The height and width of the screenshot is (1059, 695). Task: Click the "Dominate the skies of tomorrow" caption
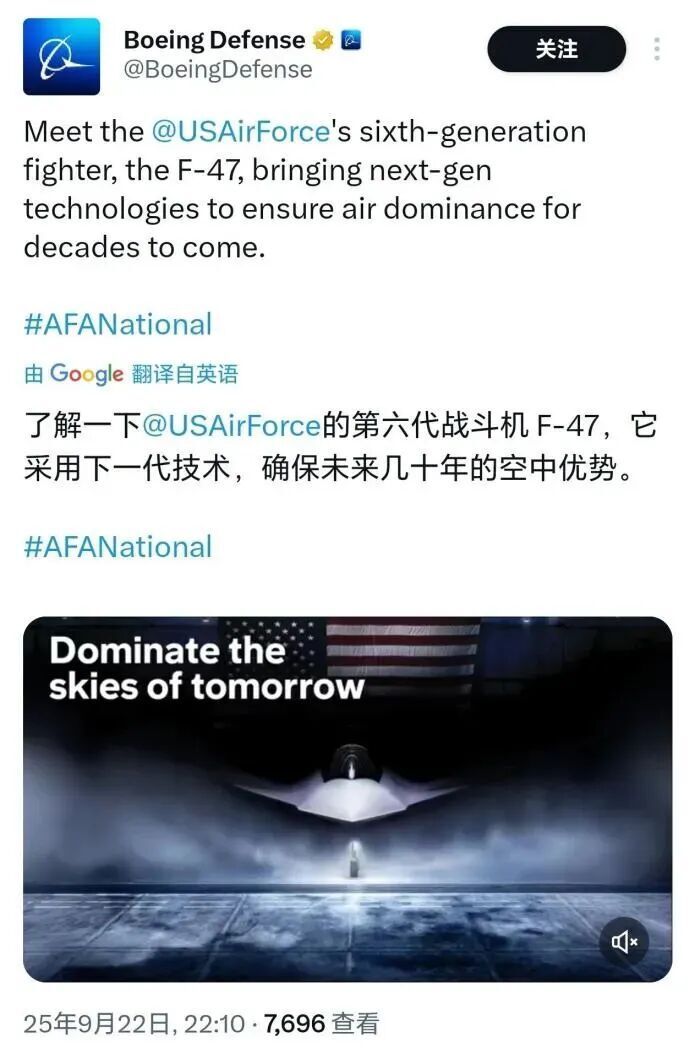(x=207, y=668)
